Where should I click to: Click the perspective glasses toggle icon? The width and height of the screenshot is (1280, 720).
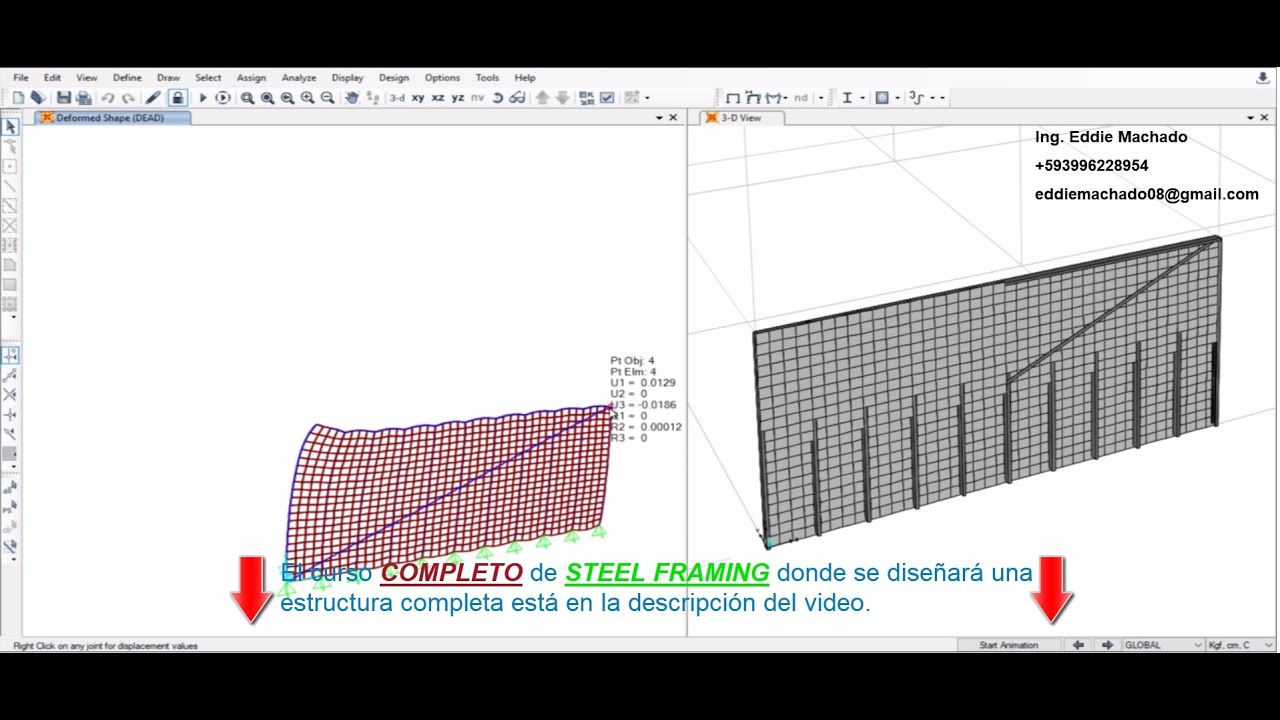coord(517,98)
